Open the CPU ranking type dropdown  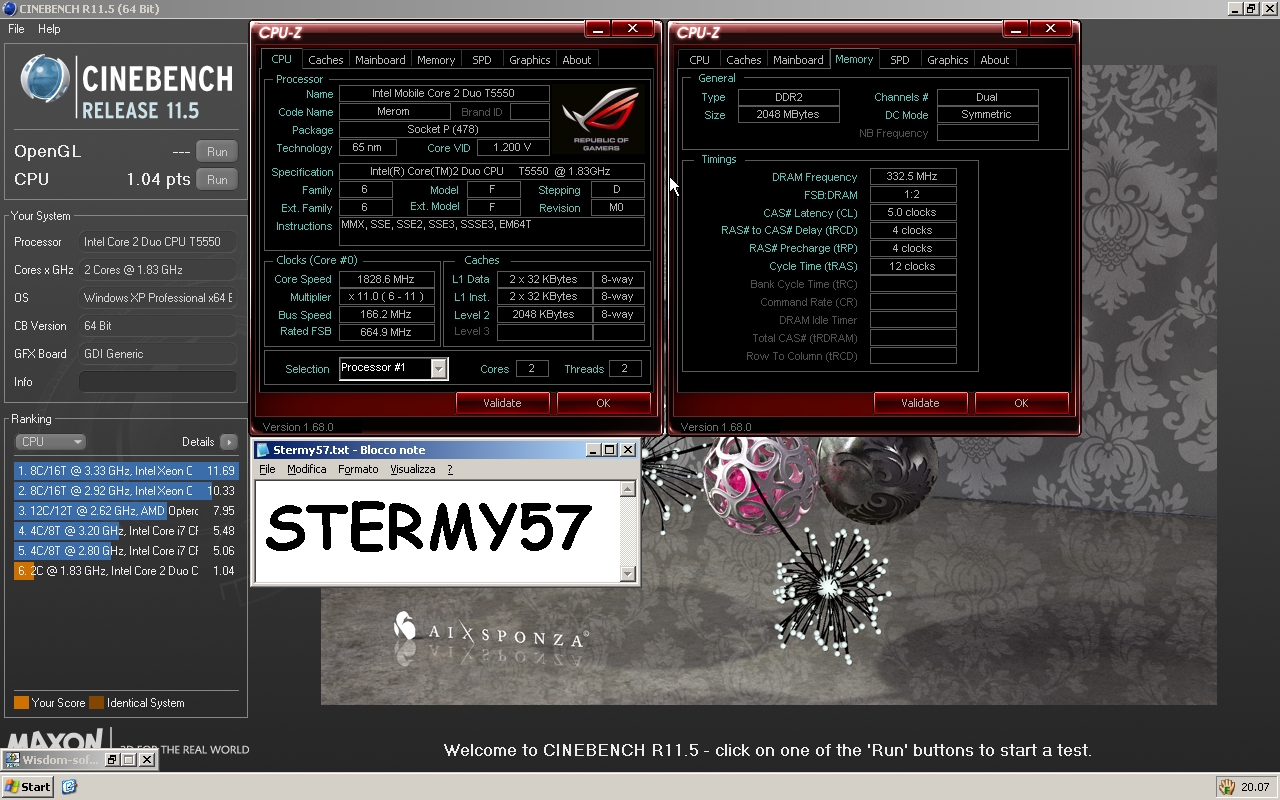pos(51,442)
